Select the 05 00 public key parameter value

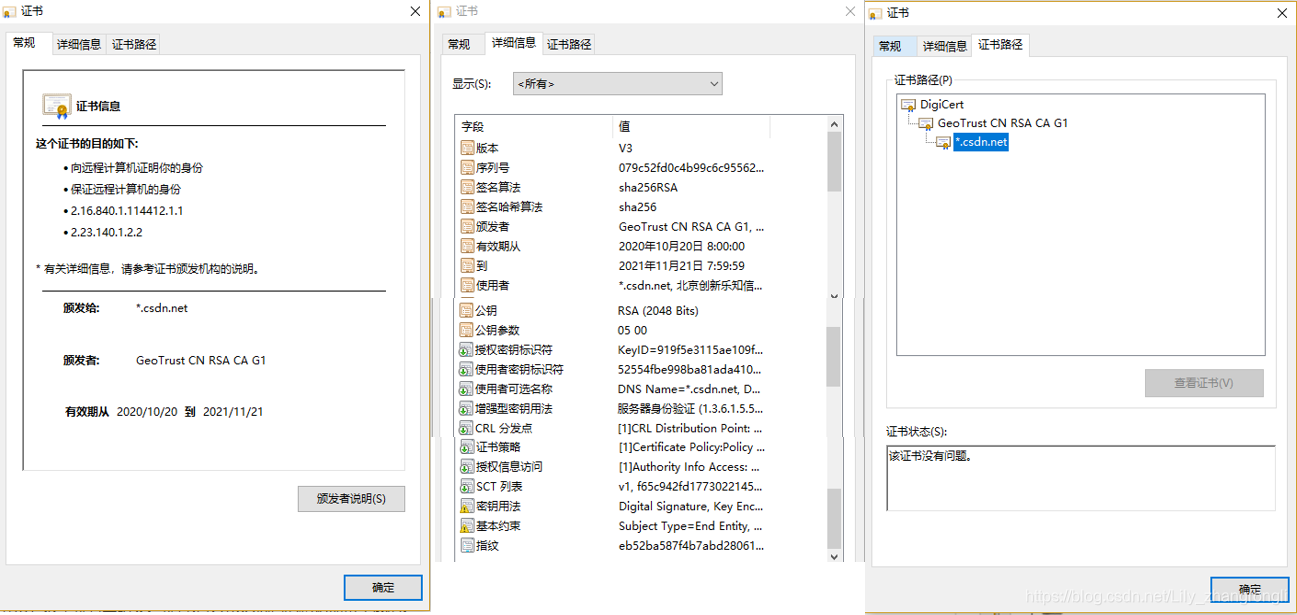pyautogui.click(x=633, y=330)
